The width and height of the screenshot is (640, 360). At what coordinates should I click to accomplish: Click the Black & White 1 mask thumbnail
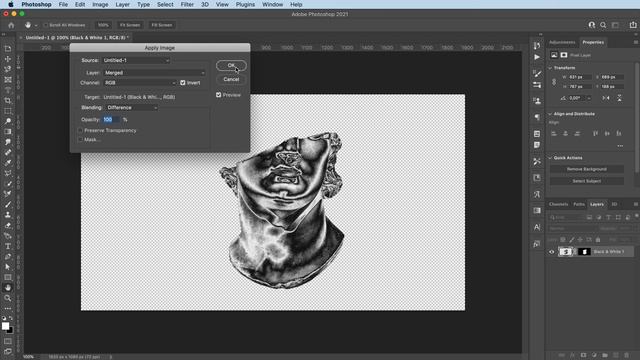pyautogui.click(x=584, y=252)
